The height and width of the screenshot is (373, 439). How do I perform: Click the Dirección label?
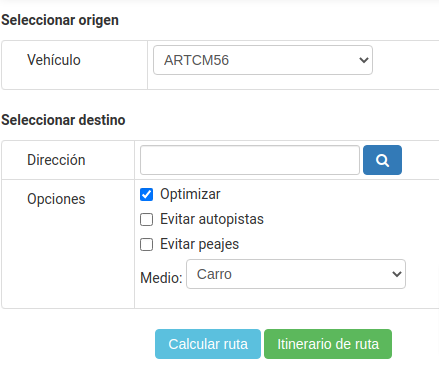coord(56,160)
